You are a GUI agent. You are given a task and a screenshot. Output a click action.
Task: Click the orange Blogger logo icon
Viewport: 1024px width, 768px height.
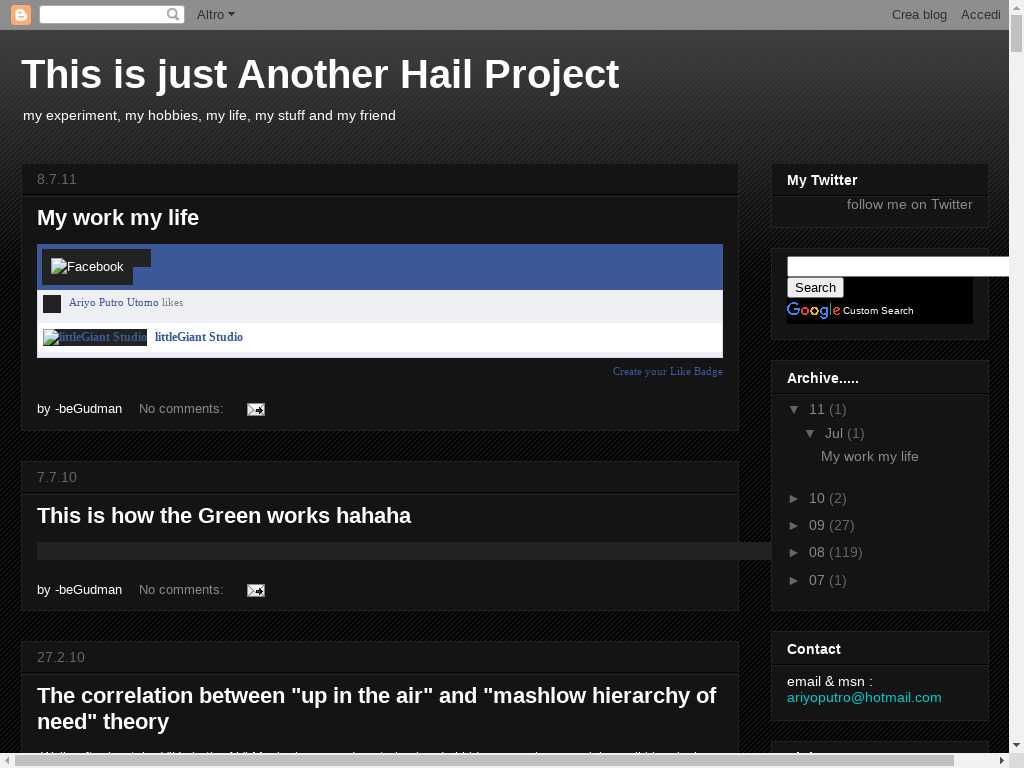[20, 15]
